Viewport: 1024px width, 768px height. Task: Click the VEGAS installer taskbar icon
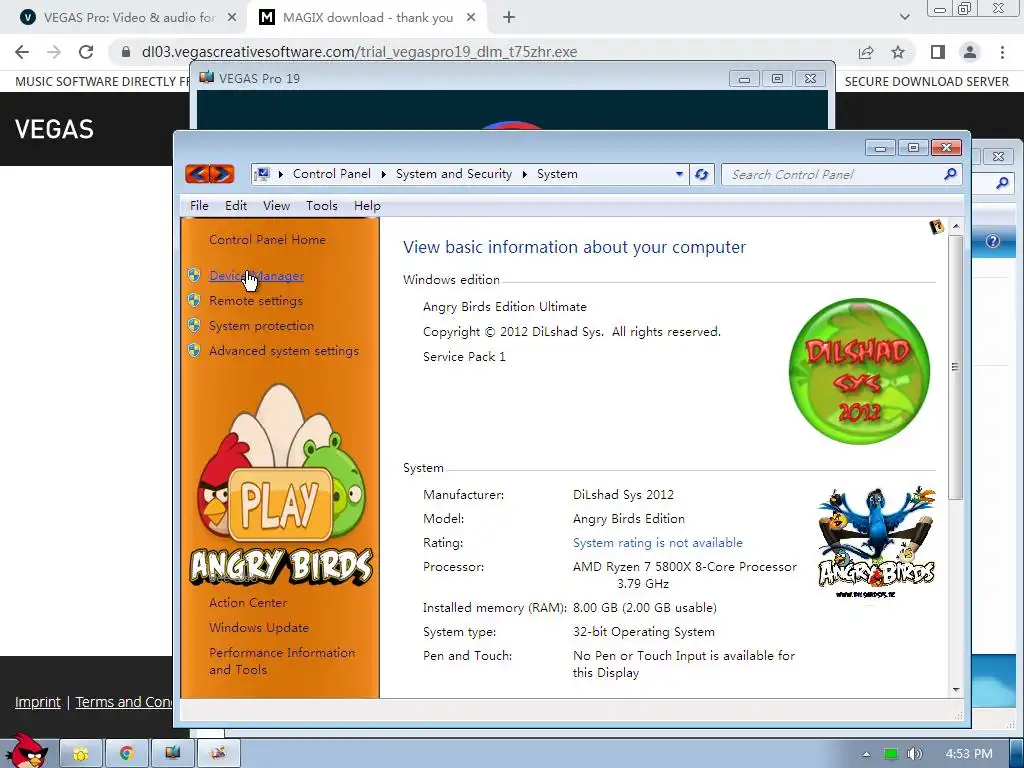[172, 753]
